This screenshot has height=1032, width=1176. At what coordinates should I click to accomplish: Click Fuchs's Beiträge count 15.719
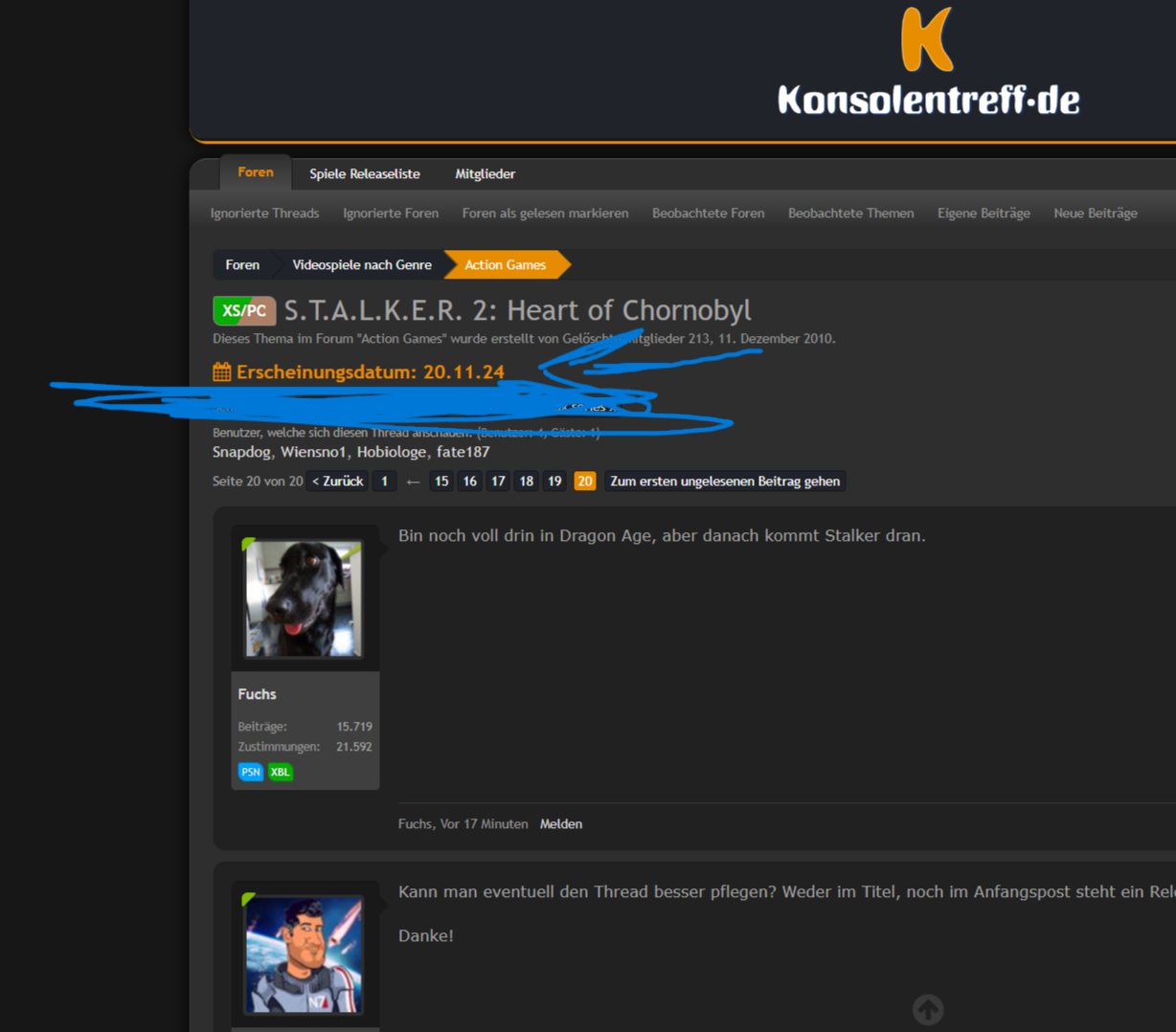354,727
